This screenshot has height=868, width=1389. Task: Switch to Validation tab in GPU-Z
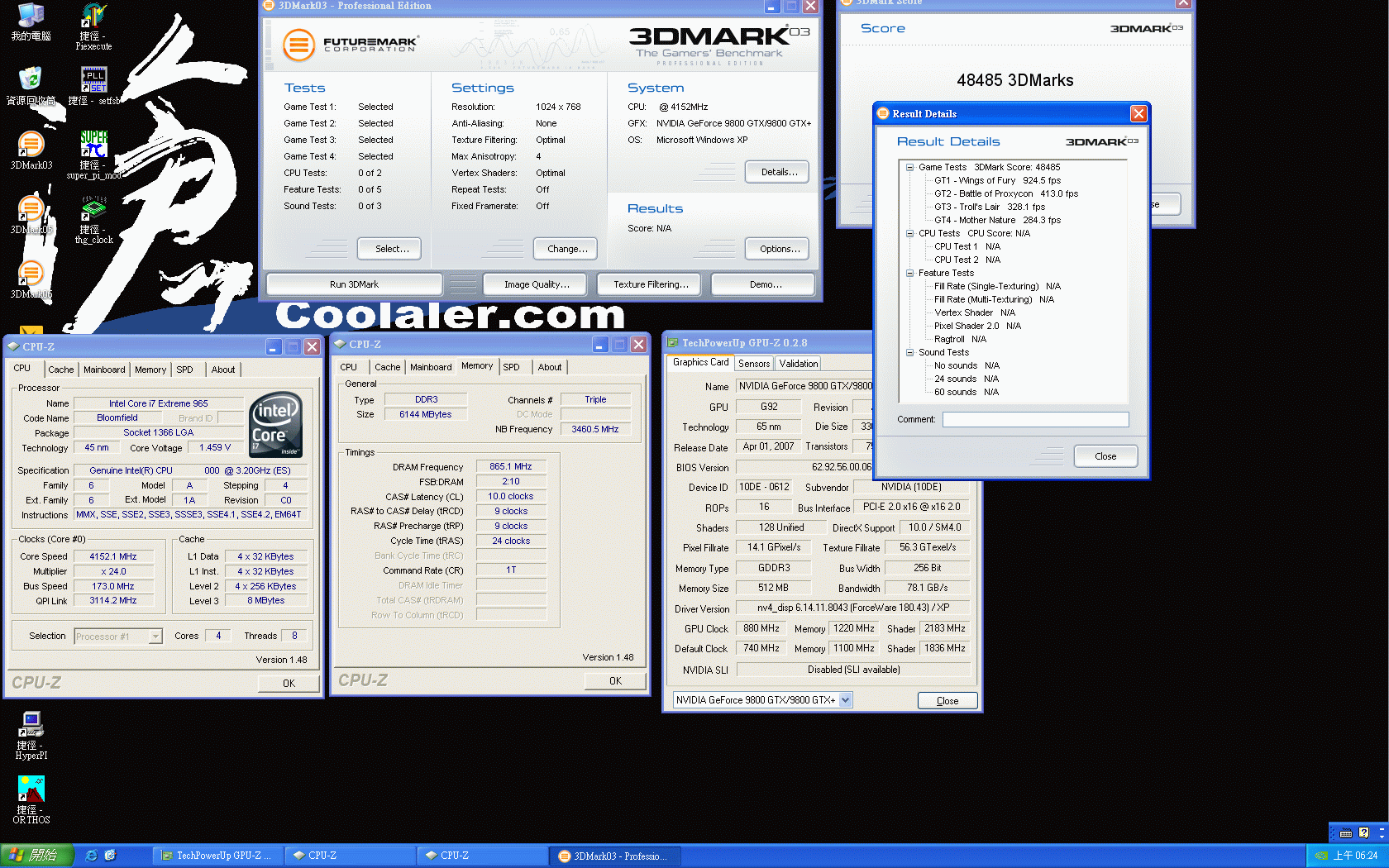click(799, 364)
